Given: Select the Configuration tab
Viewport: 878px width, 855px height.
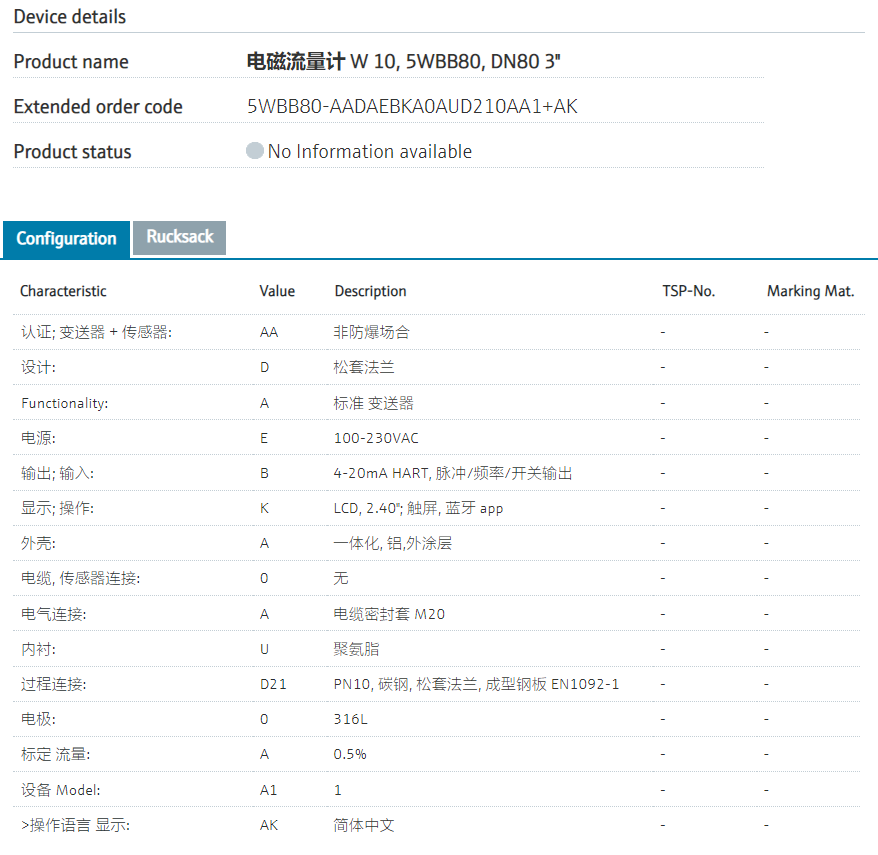Looking at the screenshot, I should pos(66,239).
